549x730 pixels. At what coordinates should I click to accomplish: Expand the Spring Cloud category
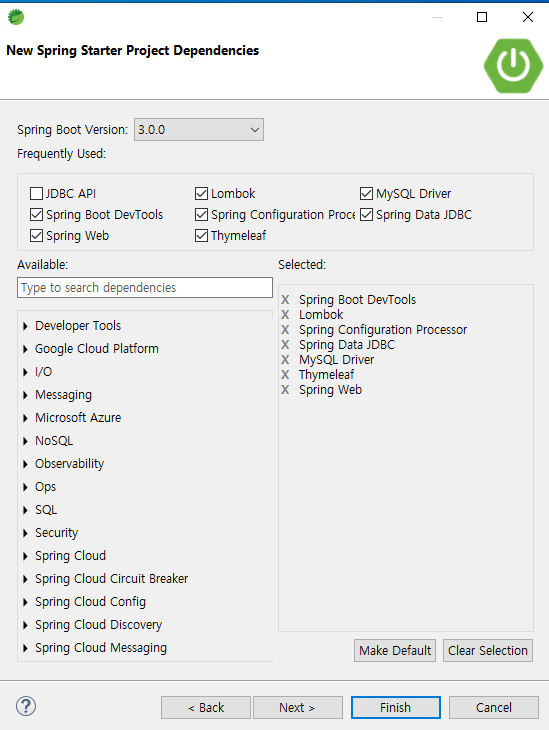click(x=25, y=556)
